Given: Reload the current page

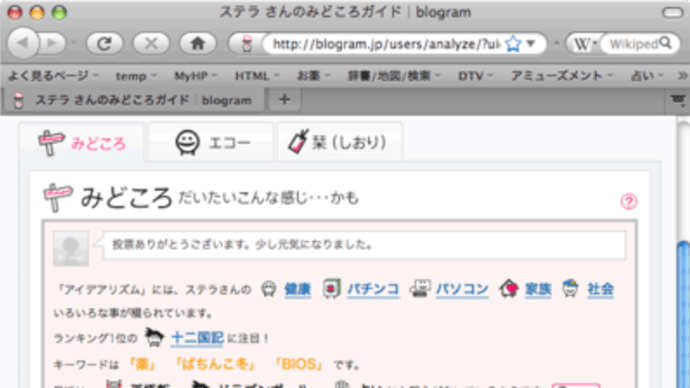Looking at the screenshot, I should click(x=104, y=43).
